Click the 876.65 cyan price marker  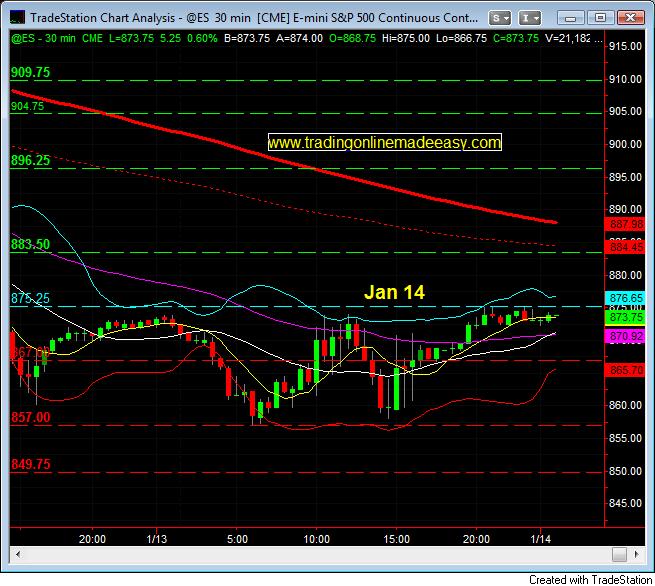click(x=625, y=298)
